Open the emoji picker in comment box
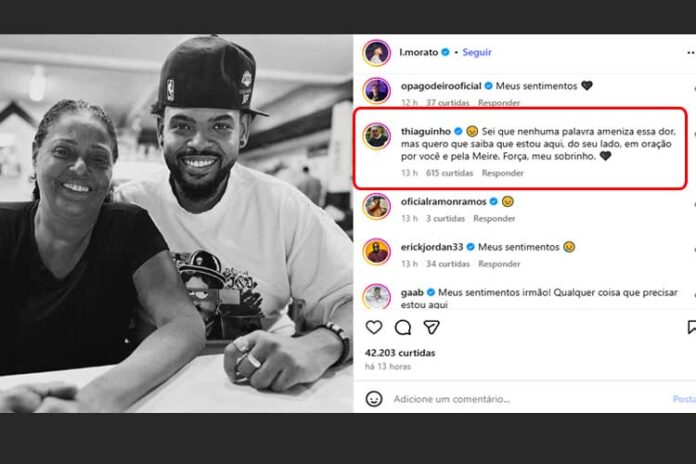The image size is (696, 464). click(x=374, y=398)
